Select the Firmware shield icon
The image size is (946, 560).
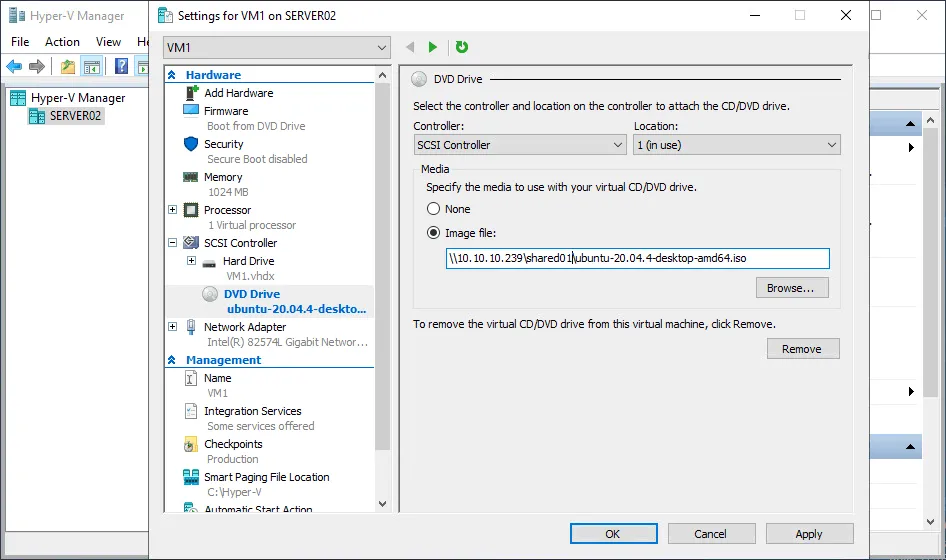(191, 111)
